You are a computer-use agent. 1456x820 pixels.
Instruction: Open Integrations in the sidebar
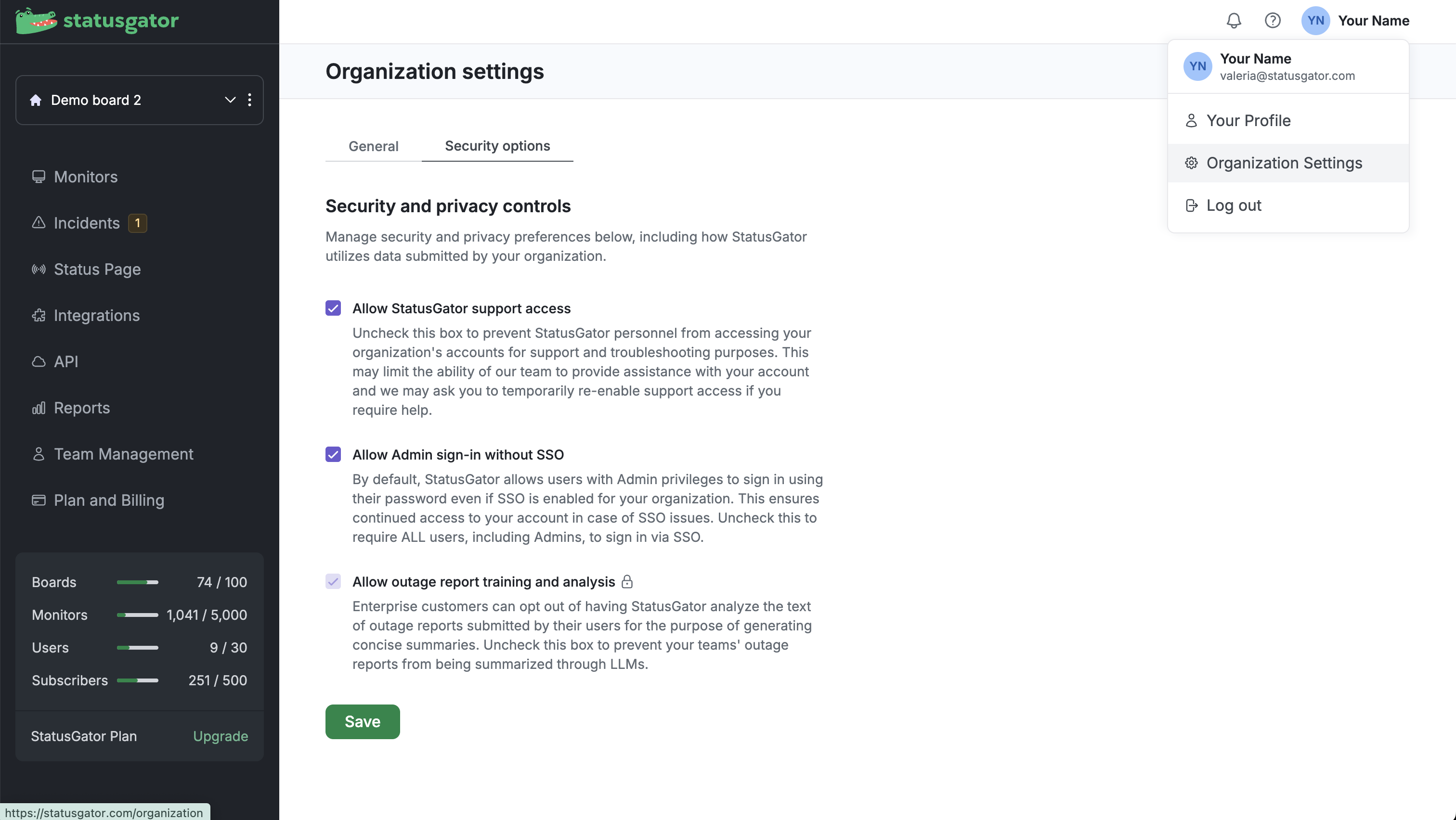pyautogui.click(x=97, y=315)
